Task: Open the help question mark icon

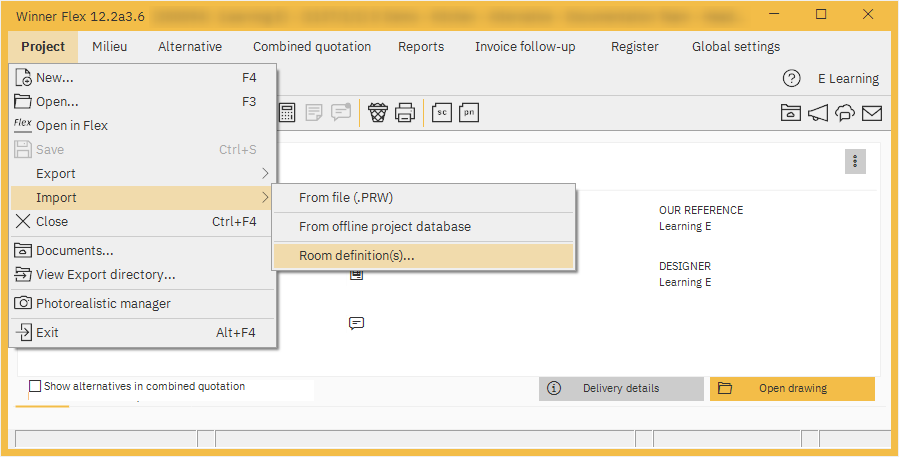Action: 791,78
